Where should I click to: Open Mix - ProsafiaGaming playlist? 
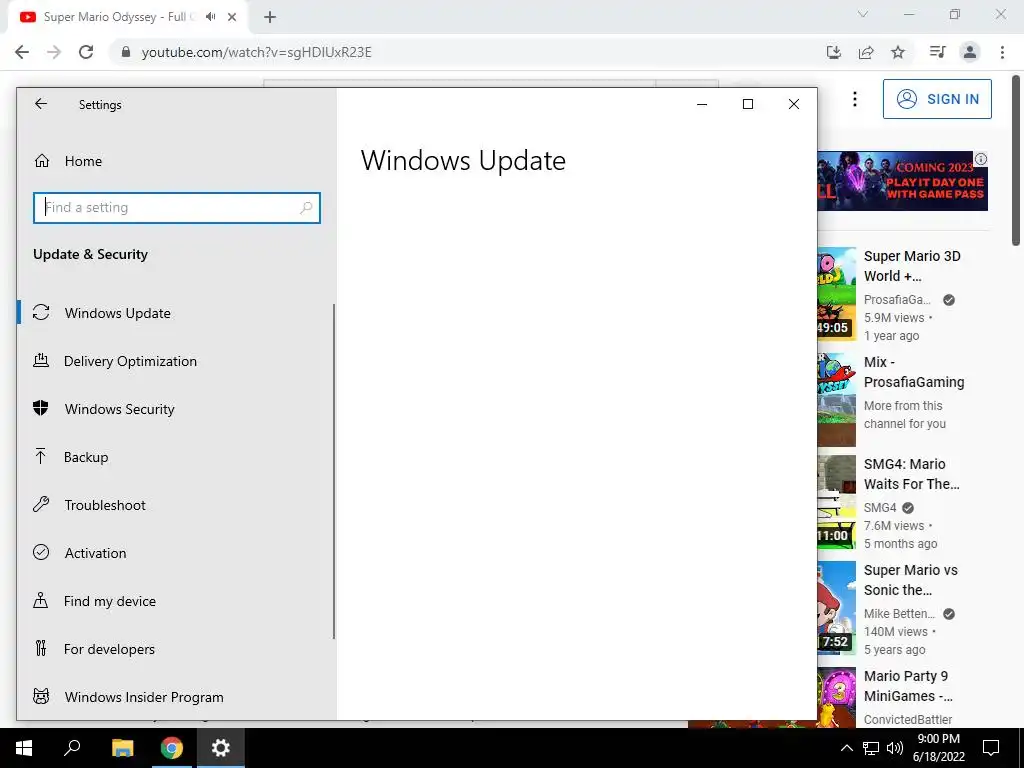(914, 372)
